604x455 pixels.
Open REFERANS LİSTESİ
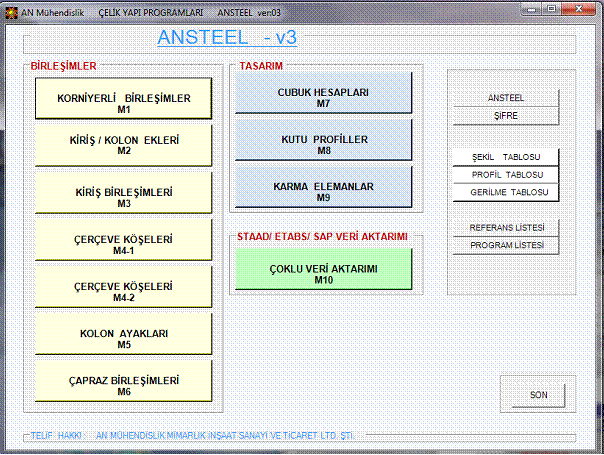[x=505, y=228]
